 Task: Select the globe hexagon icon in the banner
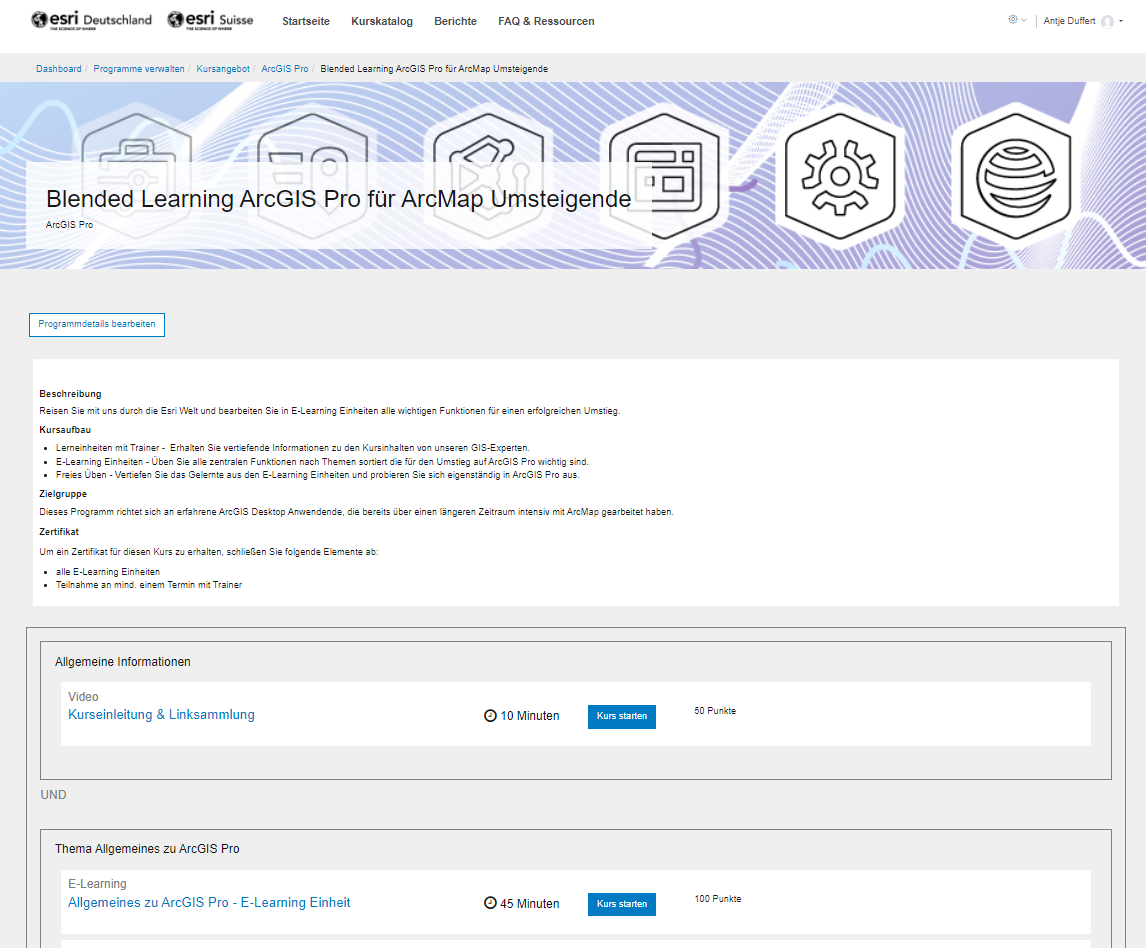(x=1016, y=175)
